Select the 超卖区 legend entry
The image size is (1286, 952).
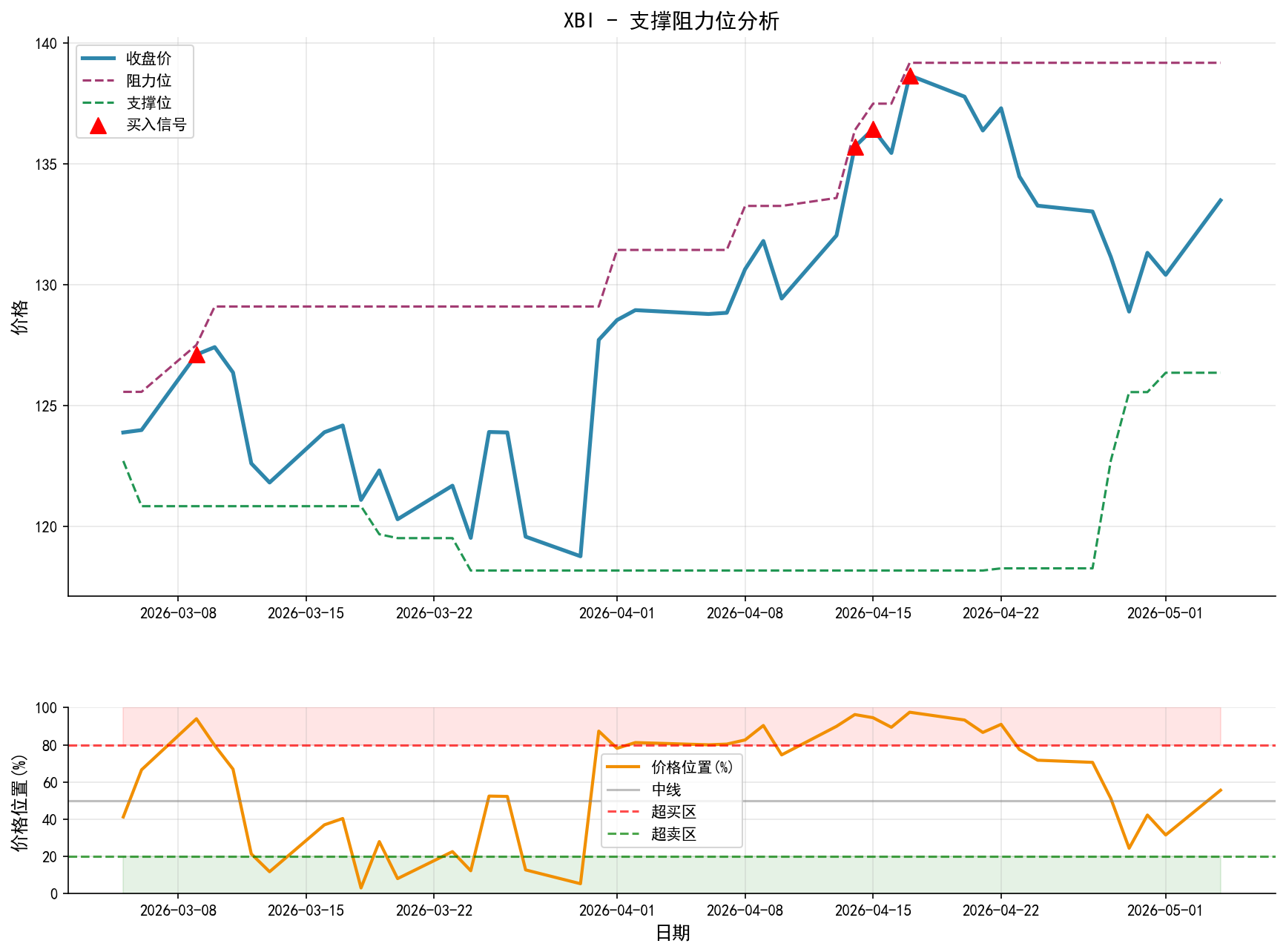[651, 834]
